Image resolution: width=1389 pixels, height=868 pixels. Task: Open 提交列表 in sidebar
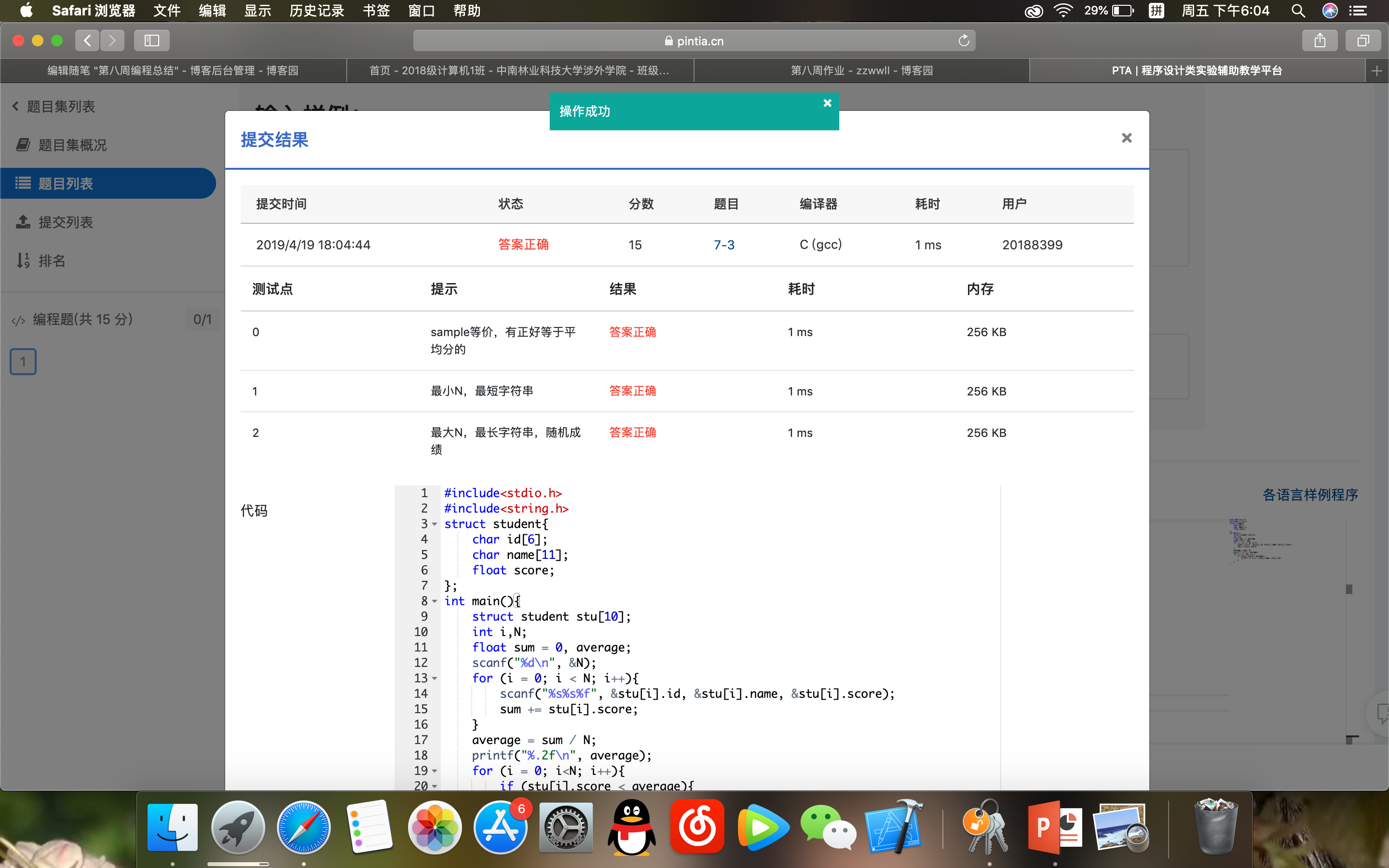[x=55, y=222]
